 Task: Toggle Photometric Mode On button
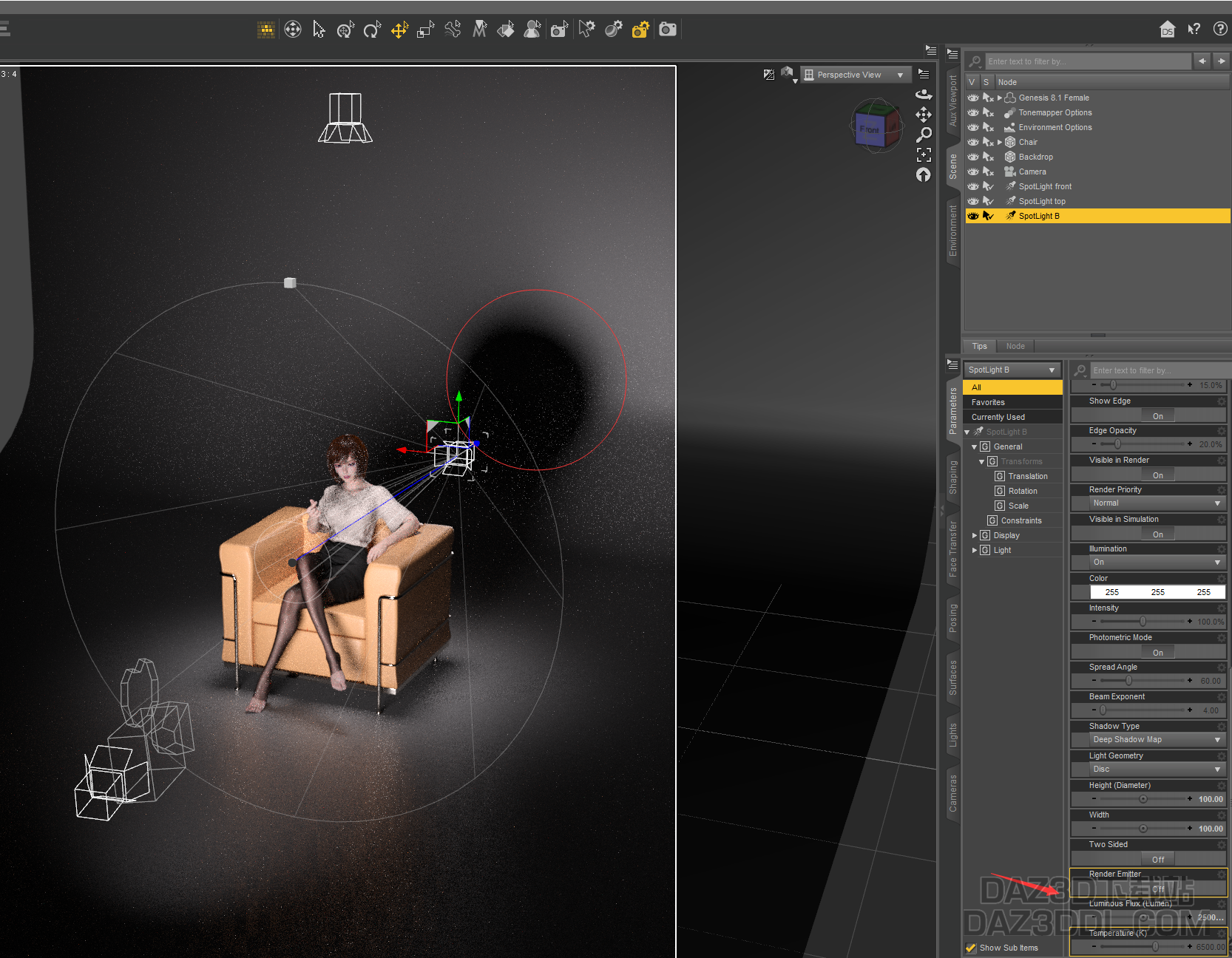pos(1157,653)
